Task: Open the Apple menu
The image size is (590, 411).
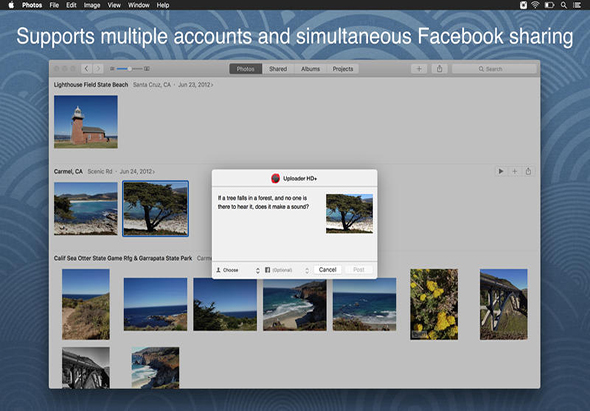Action: [11, 5]
